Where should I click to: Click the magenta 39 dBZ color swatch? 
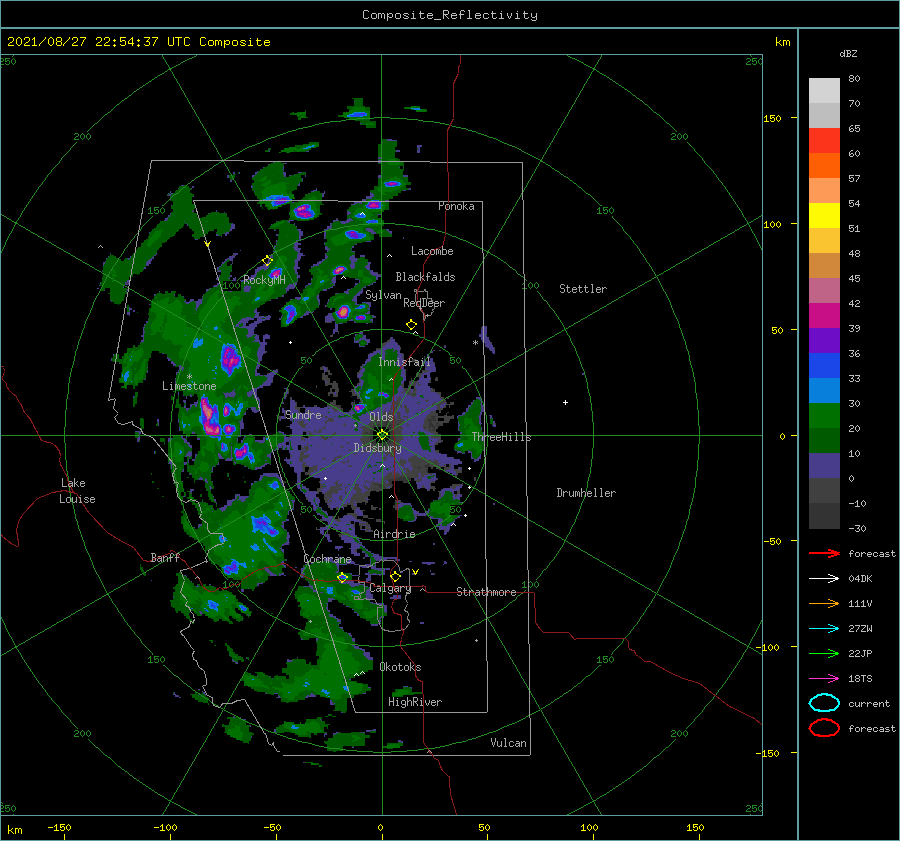[x=824, y=316]
